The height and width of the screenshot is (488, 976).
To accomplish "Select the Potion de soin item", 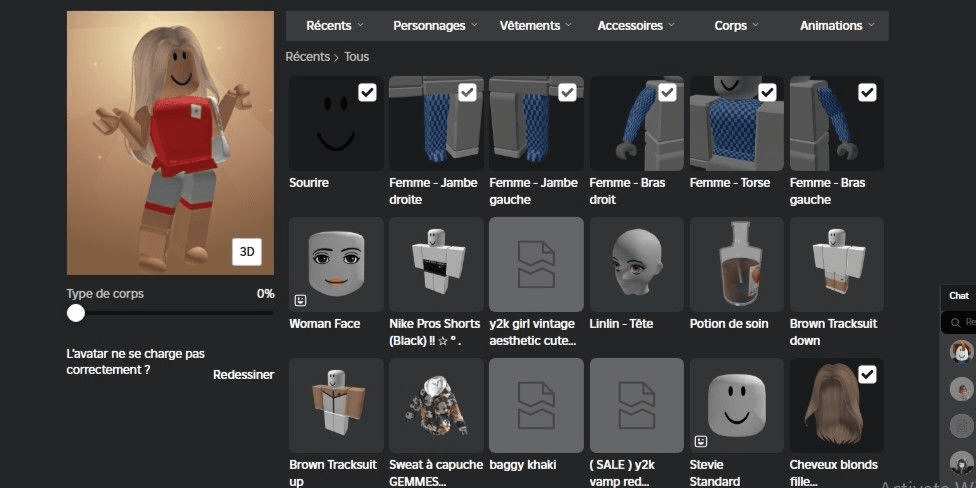I will pyautogui.click(x=736, y=265).
